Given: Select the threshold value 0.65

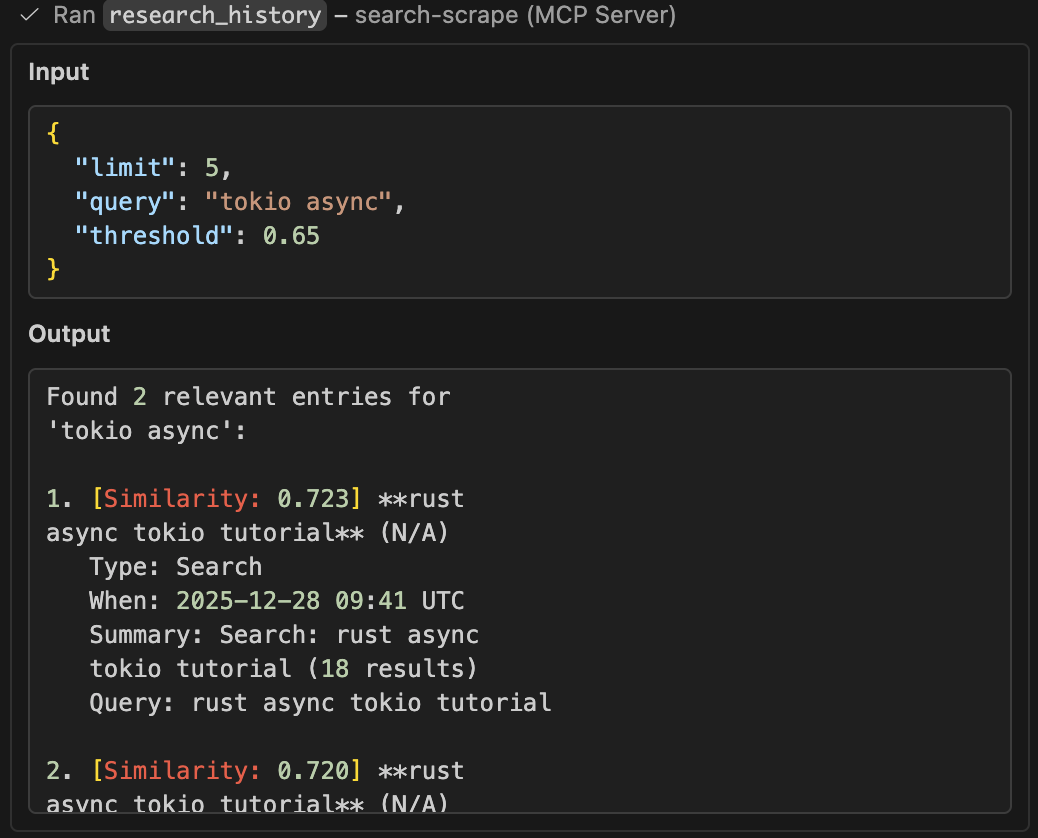Looking at the screenshot, I should [288, 235].
